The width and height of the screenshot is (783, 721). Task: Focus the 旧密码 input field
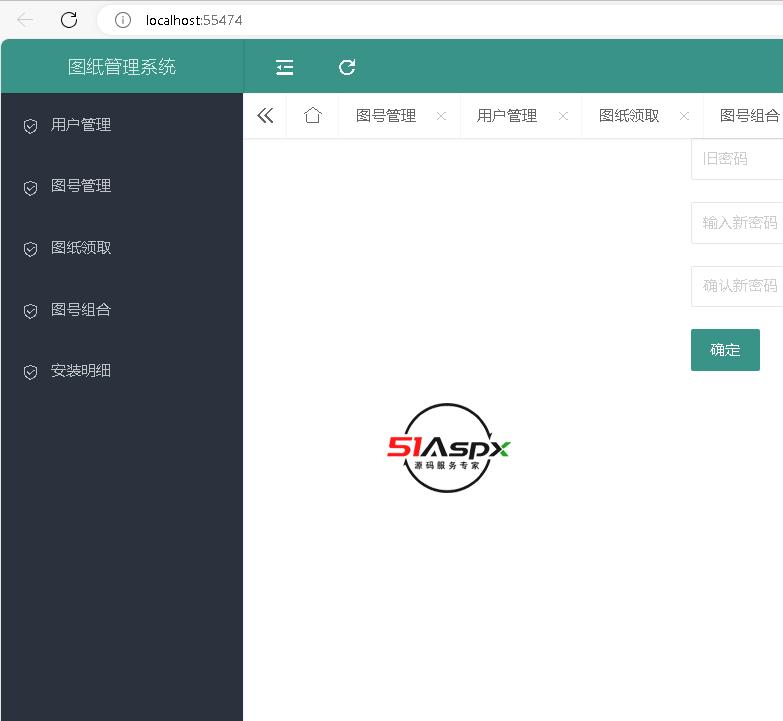tap(737, 159)
